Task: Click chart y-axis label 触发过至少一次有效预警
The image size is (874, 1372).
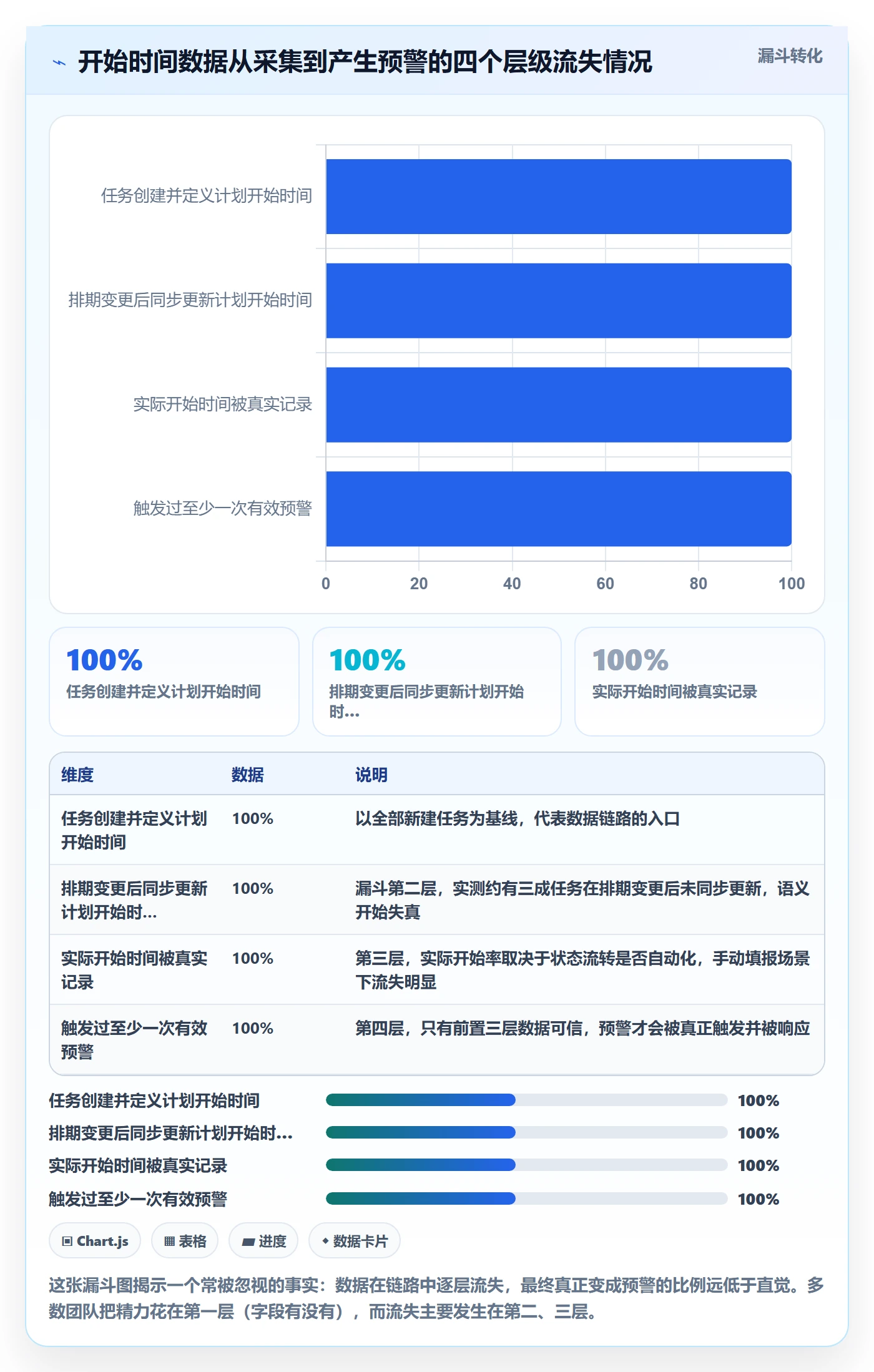Action: click(x=223, y=508)
